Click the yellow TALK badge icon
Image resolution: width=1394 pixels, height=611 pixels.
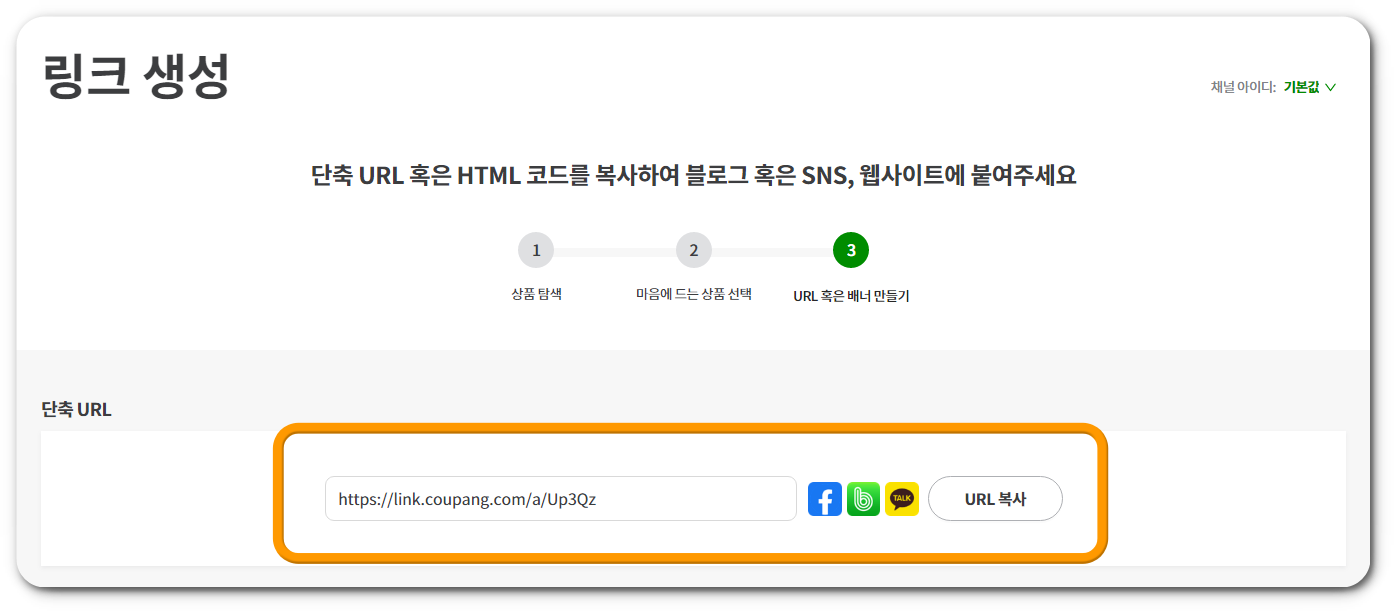coord(900,498)
